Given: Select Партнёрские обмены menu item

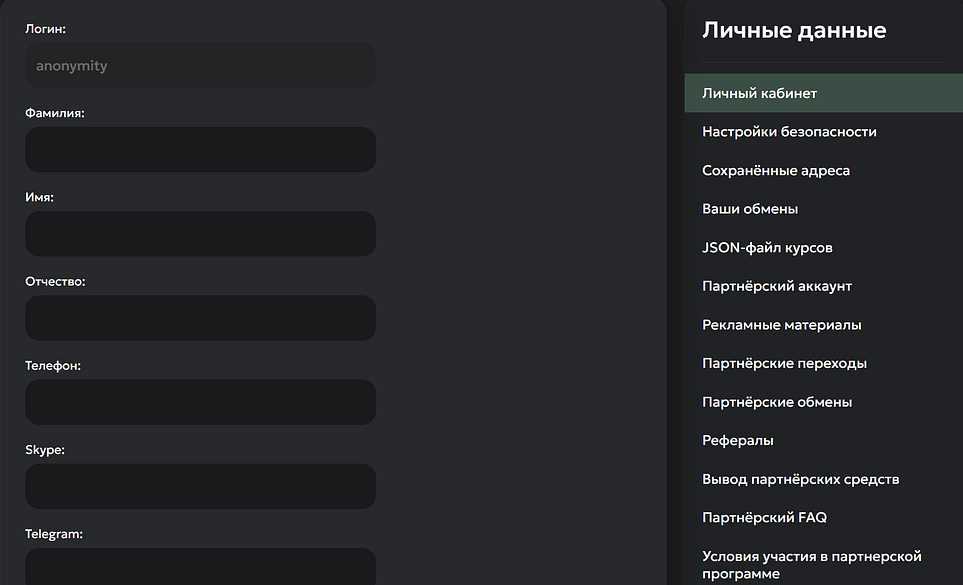Looking at the screenshot, I should 777,402.
